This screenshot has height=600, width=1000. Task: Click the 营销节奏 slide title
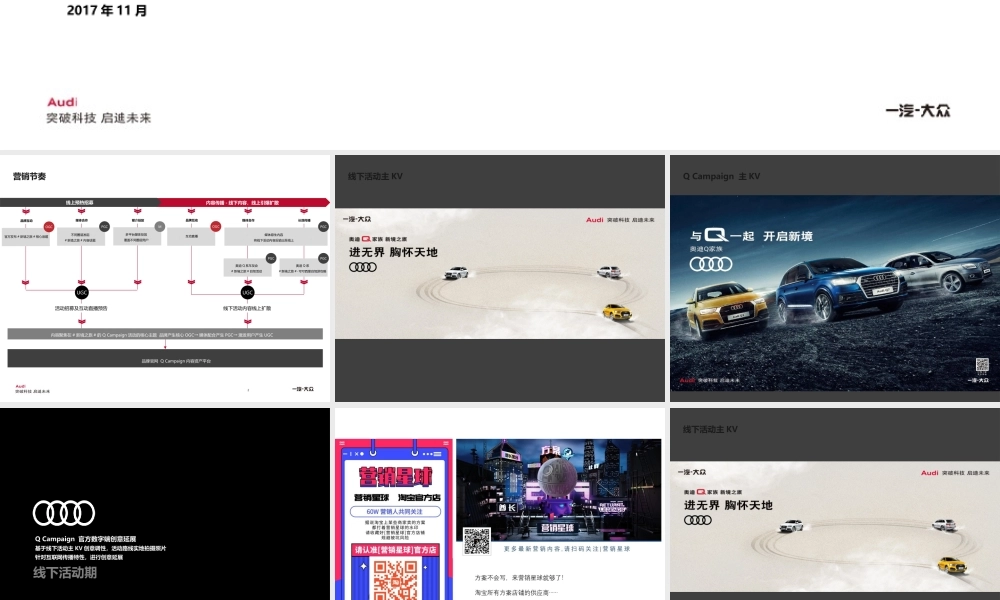click(29, 176)
